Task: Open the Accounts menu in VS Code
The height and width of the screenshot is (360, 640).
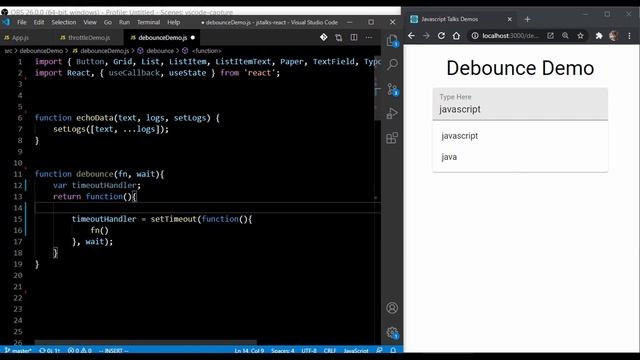Action: [392, 308]
